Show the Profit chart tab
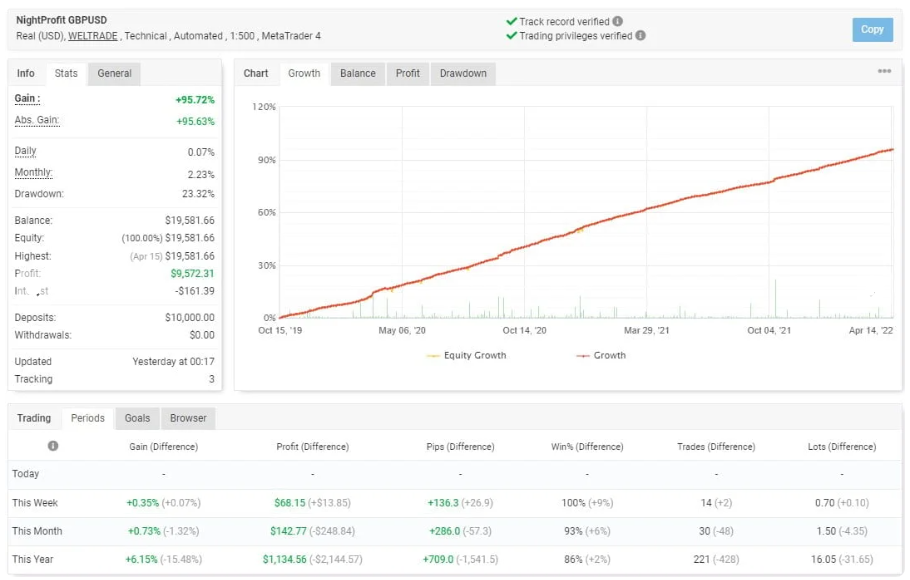Screen dimensions: 910x580 point(408,73)
